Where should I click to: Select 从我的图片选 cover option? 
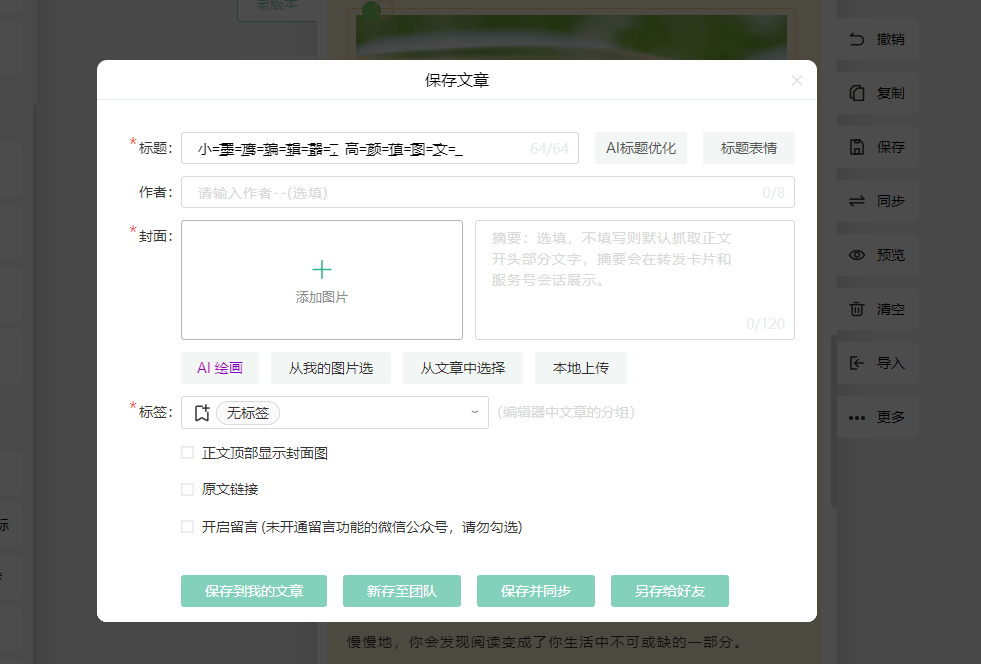pyautogui.click(x=331, y=368)
